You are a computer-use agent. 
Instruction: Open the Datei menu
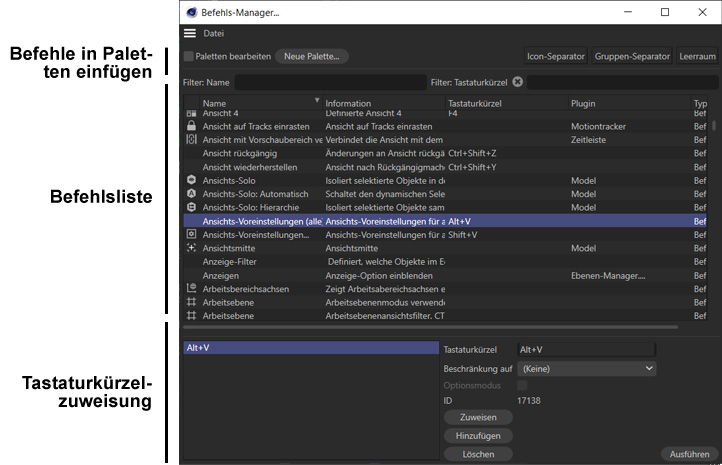pos(214,34)
